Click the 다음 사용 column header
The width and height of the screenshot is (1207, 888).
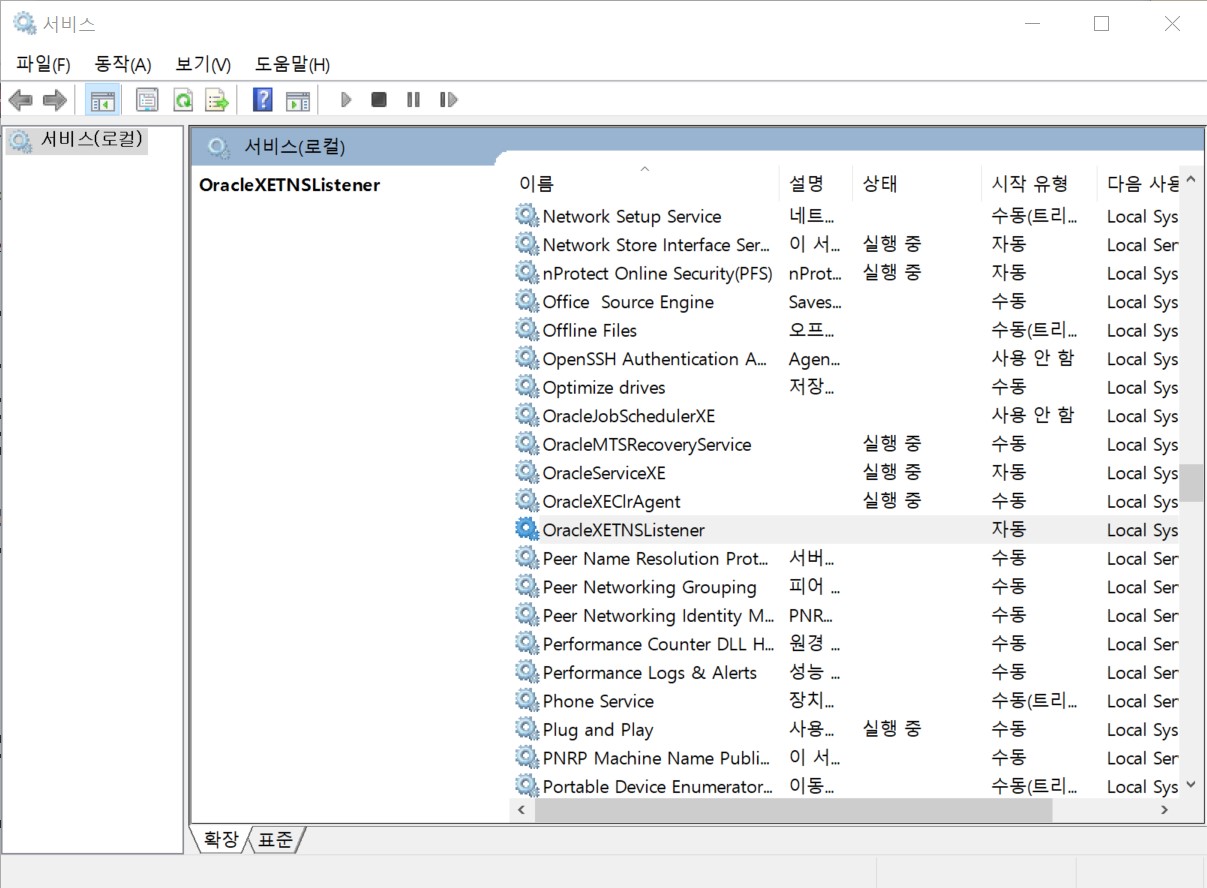coord(1138,183)
